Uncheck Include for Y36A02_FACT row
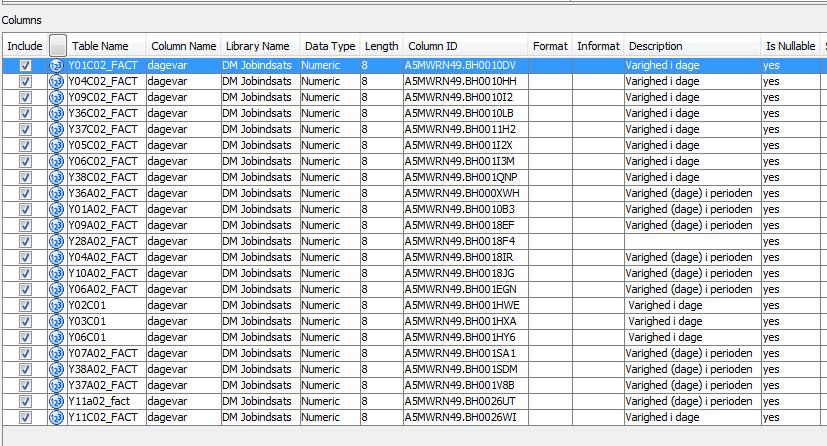The image size is (827, 446). (x=25, y=193)
